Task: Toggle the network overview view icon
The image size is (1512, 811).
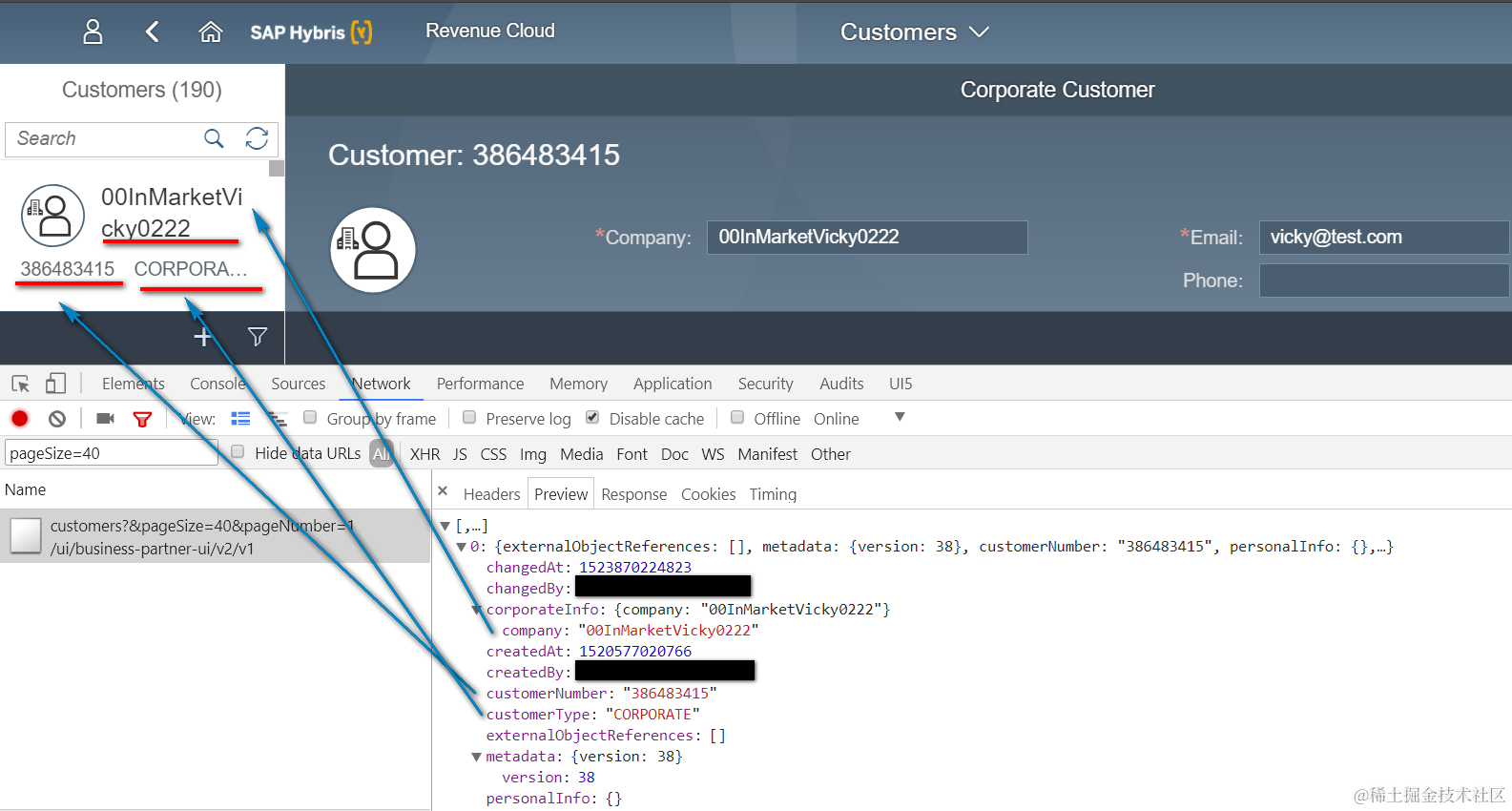Action: tap(277, 419)
